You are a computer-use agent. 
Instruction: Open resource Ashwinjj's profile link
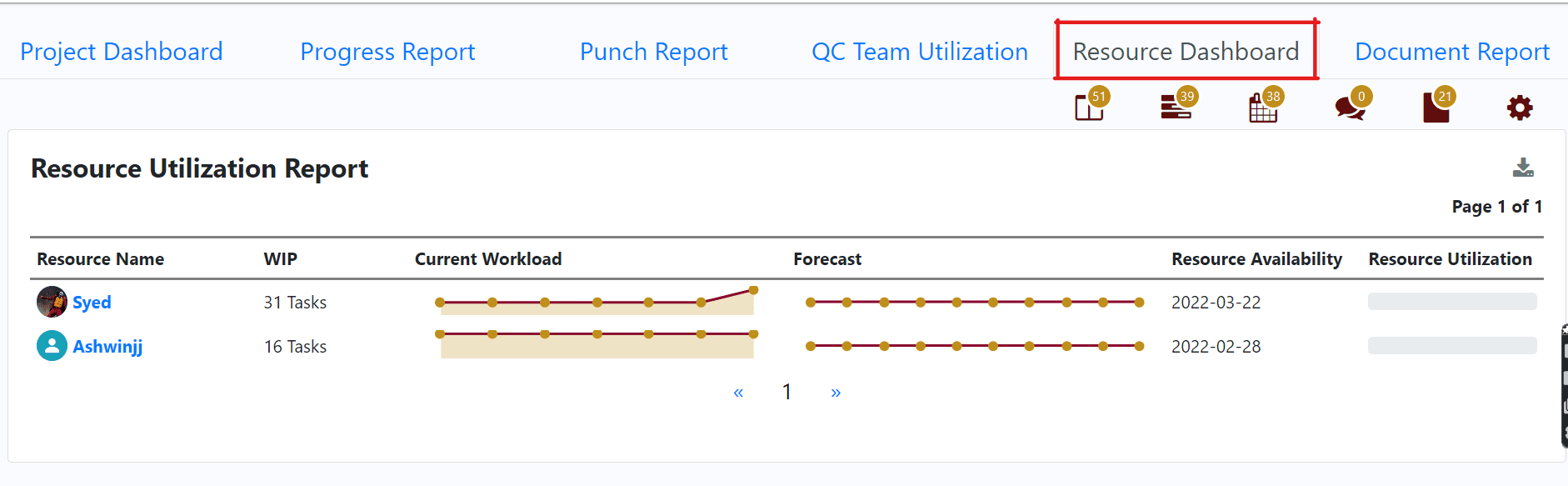click(x=107, y=345)
